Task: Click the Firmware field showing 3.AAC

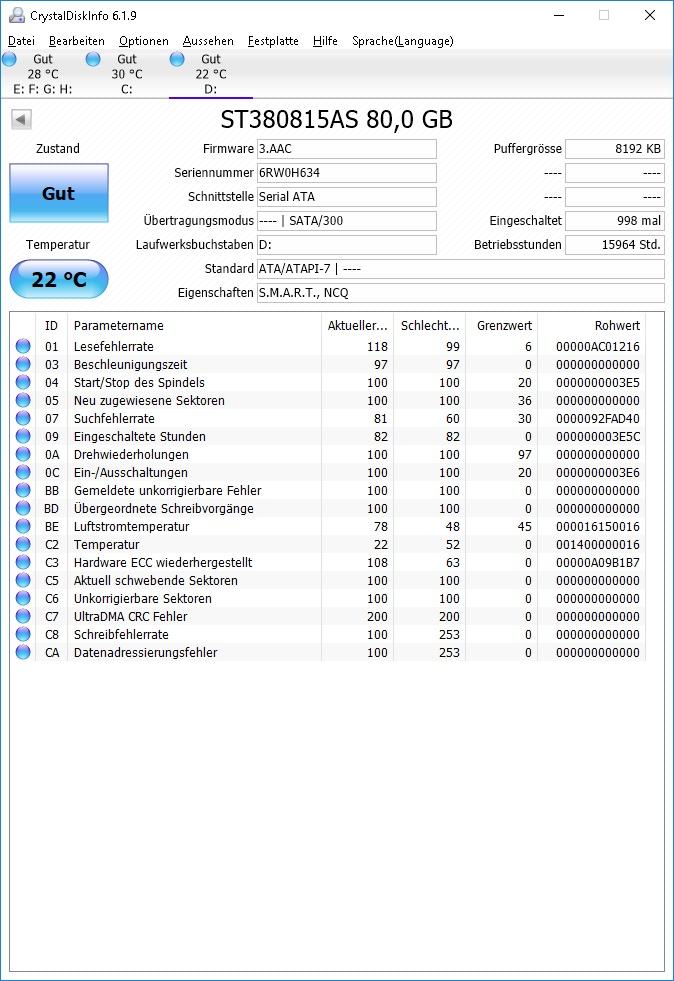Action: 347,149
